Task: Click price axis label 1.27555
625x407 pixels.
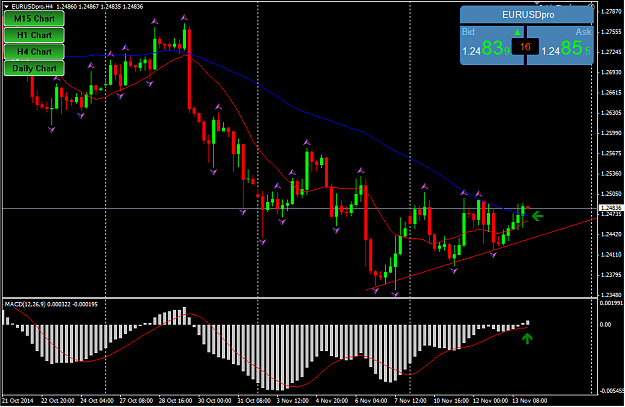Action: pyautogui.click(x=611, y=31)
